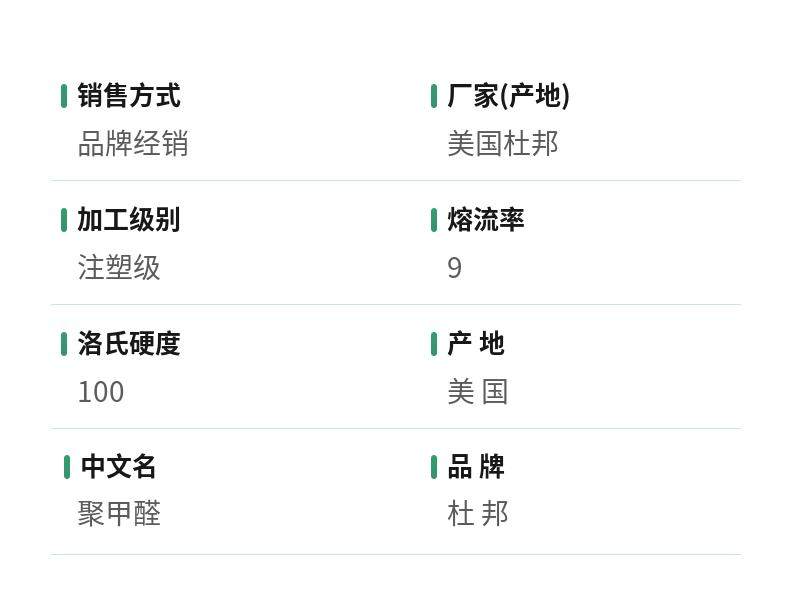The height and width of the screenshot is (600, 790).
Task: Select the melt flow value 9
Action: click(x=454, y=268)
